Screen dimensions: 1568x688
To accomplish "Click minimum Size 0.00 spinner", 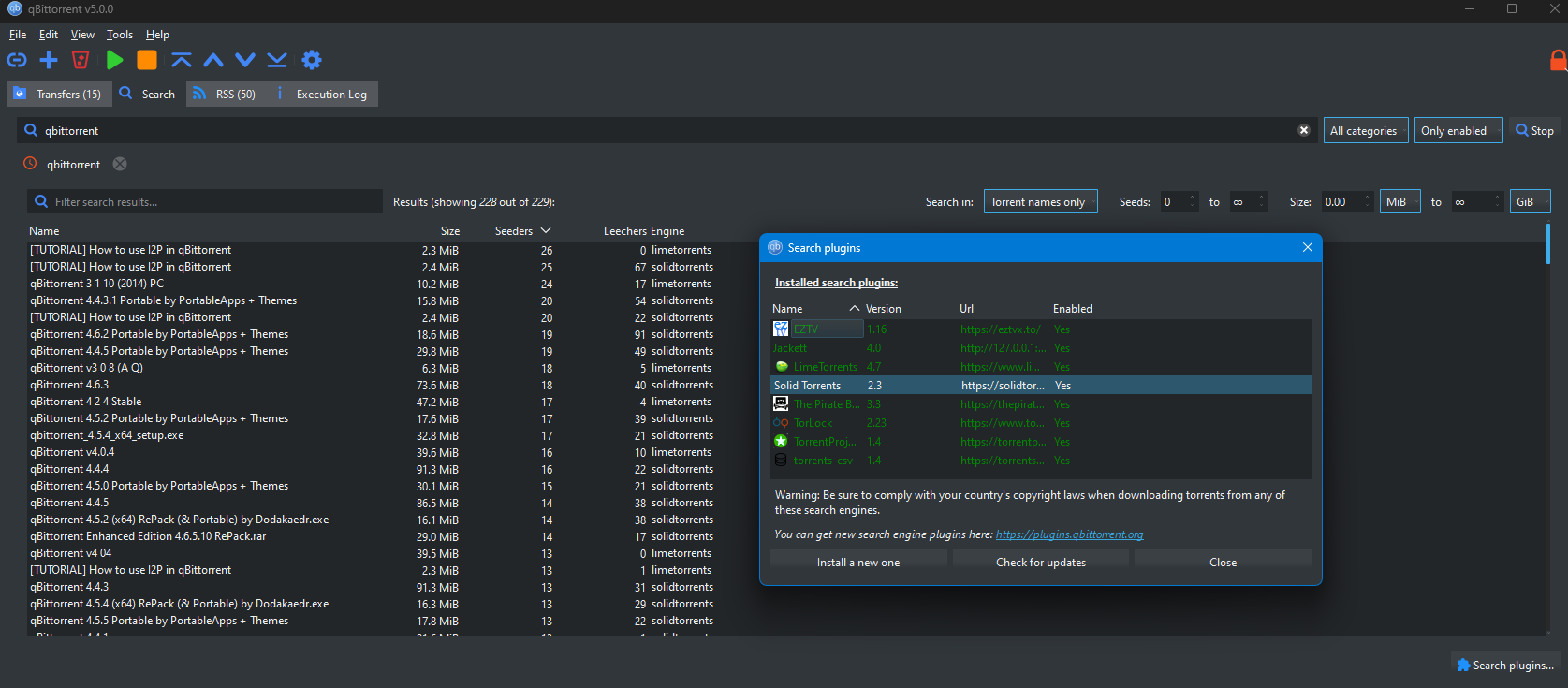I will (x=1348, y=201).
